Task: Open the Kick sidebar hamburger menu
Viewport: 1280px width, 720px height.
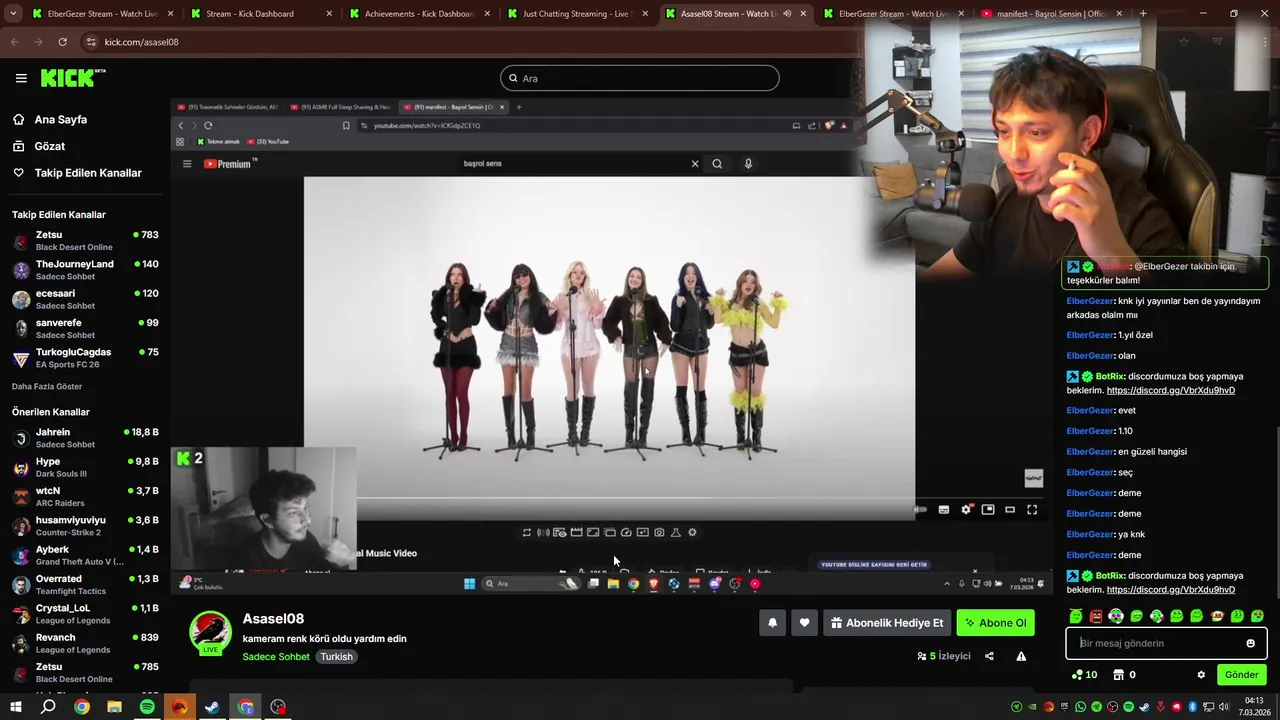Action: click(x=21, y=78)
